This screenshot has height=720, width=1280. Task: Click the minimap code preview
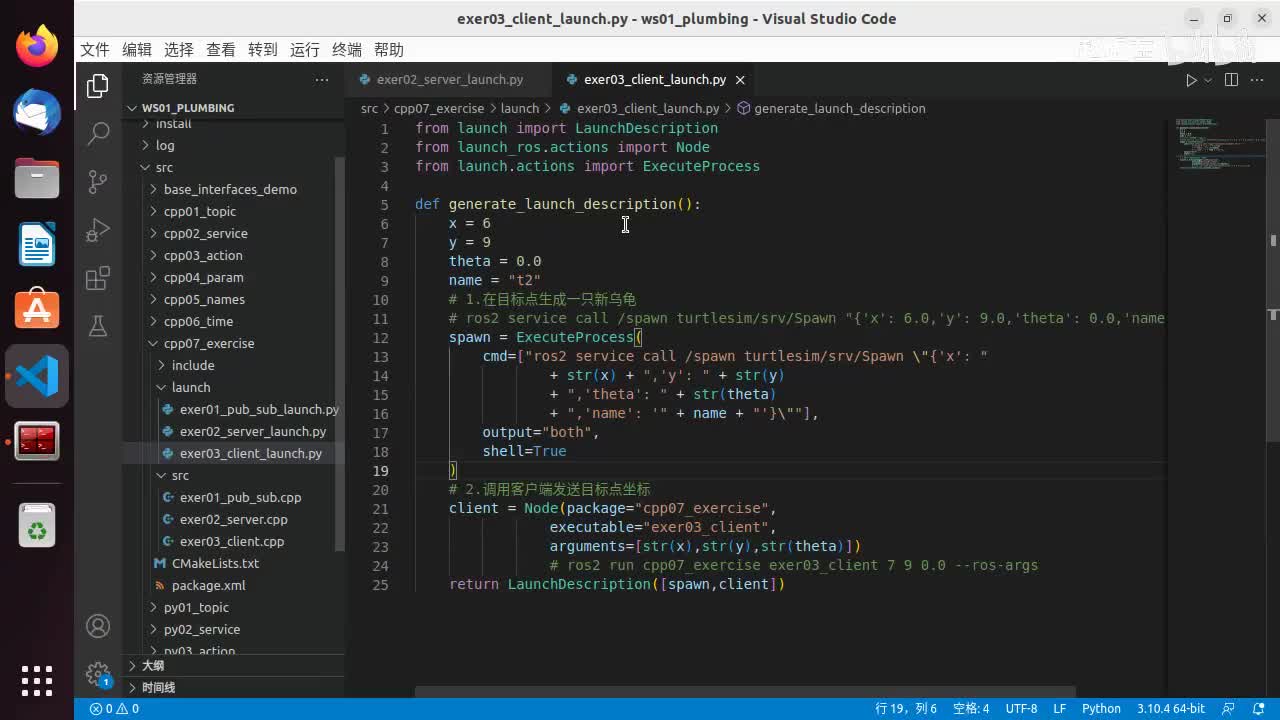tap(1212, 145)
